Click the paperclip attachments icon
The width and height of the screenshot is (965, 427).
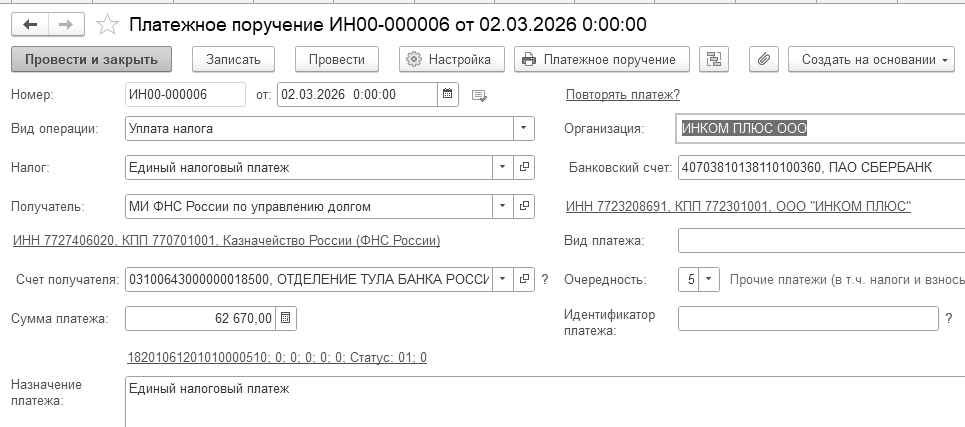[x=763, y=59]
